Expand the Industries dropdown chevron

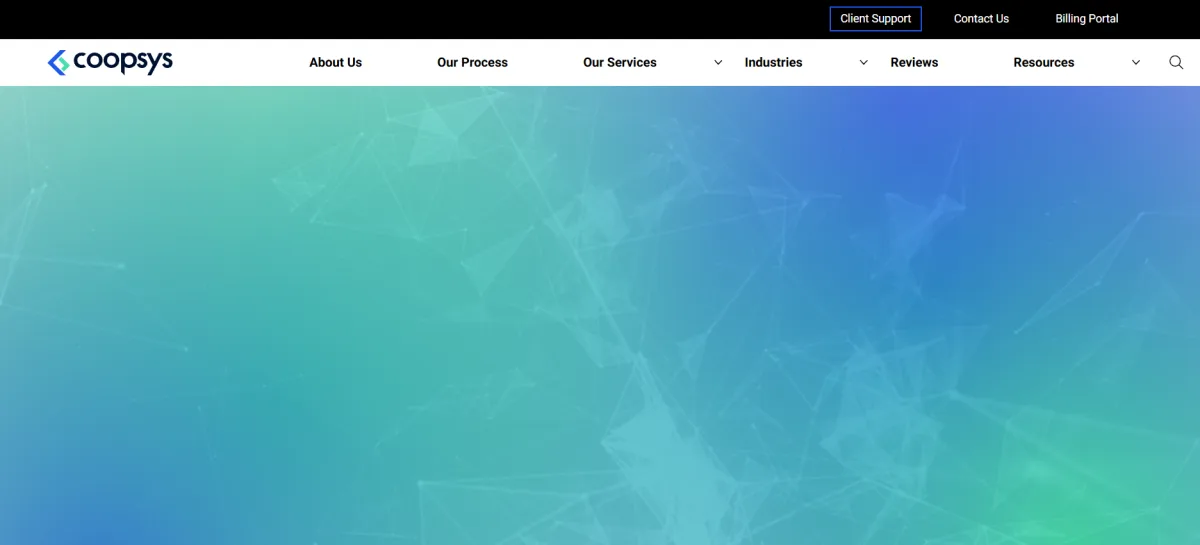click(864, 62)
